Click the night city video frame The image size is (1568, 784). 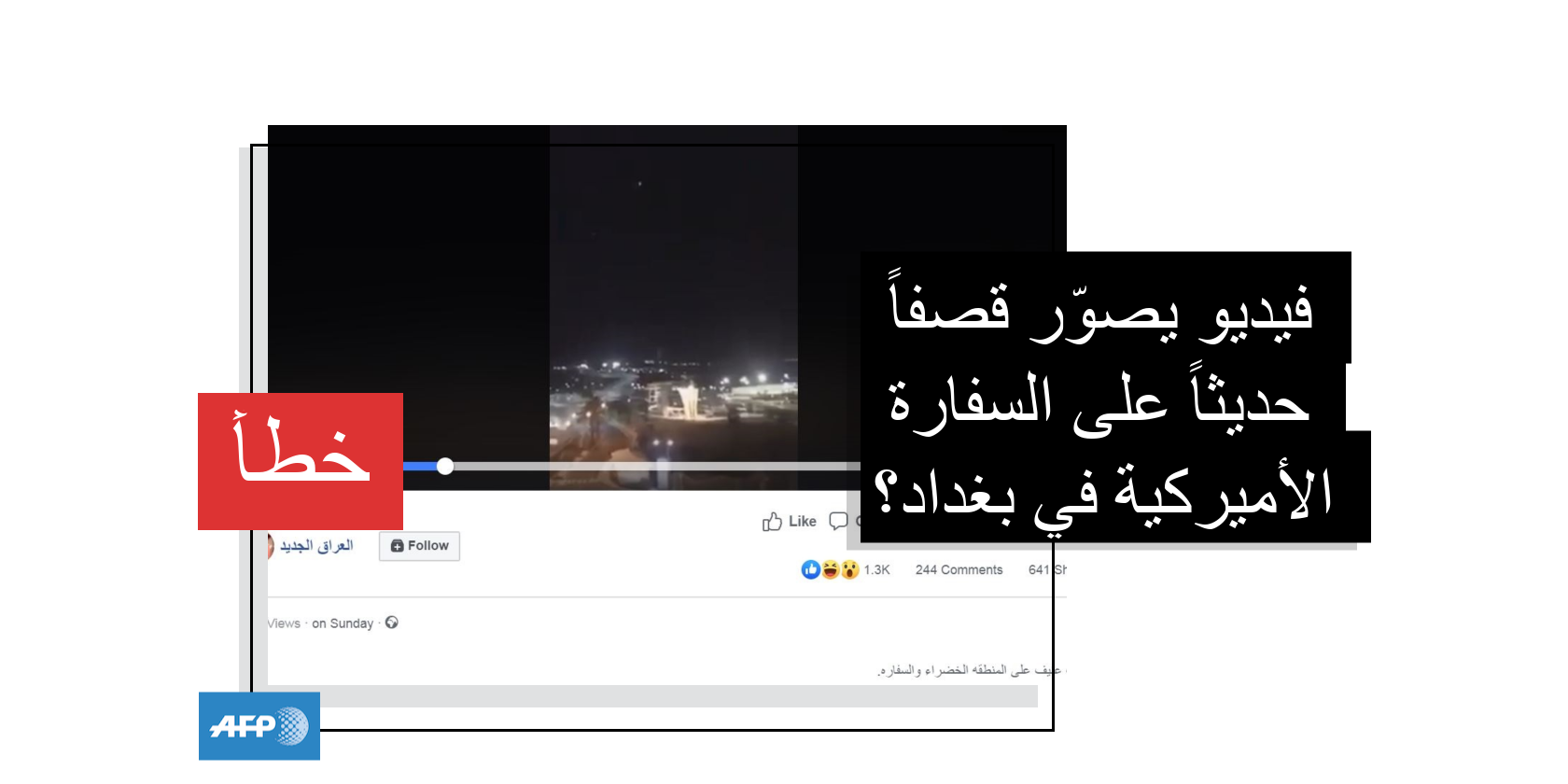[673, 308]
